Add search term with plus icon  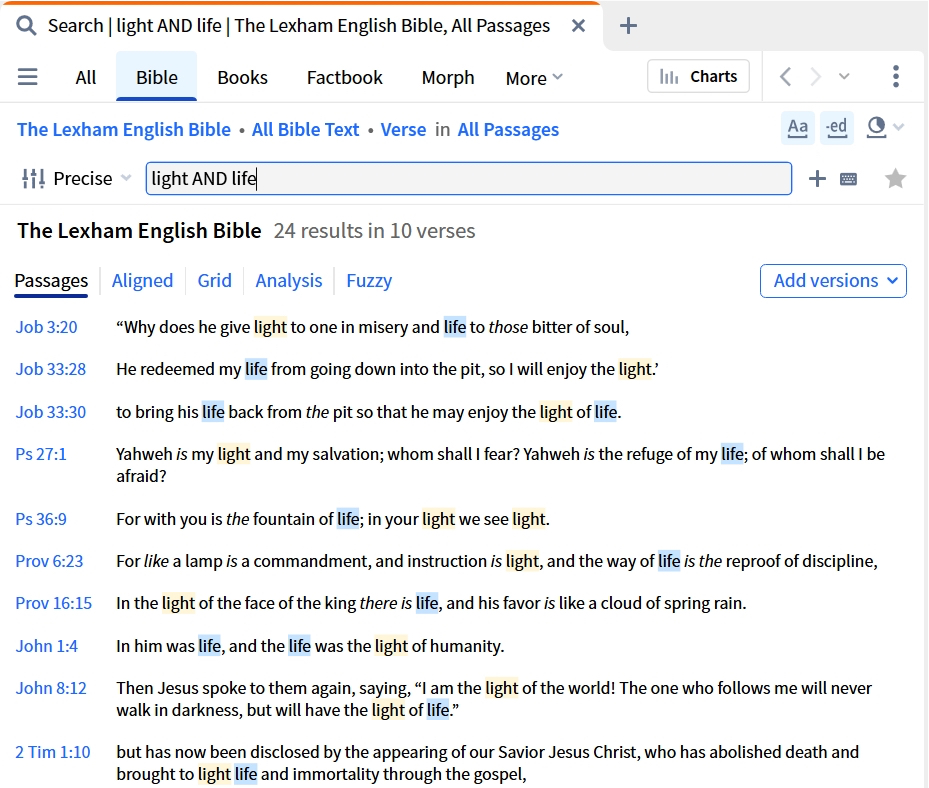tap(817, 178)
